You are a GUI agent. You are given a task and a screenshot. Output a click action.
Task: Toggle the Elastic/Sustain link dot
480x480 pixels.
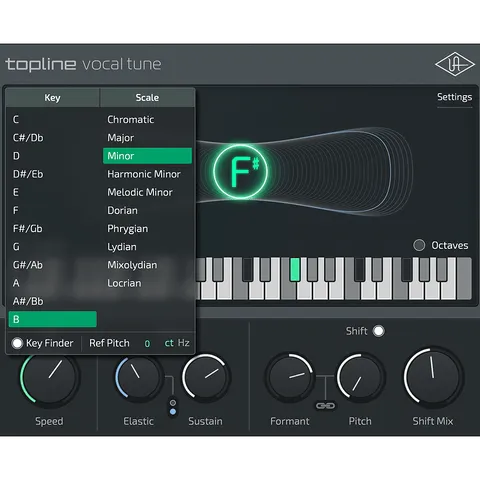(x=173, y=412)
